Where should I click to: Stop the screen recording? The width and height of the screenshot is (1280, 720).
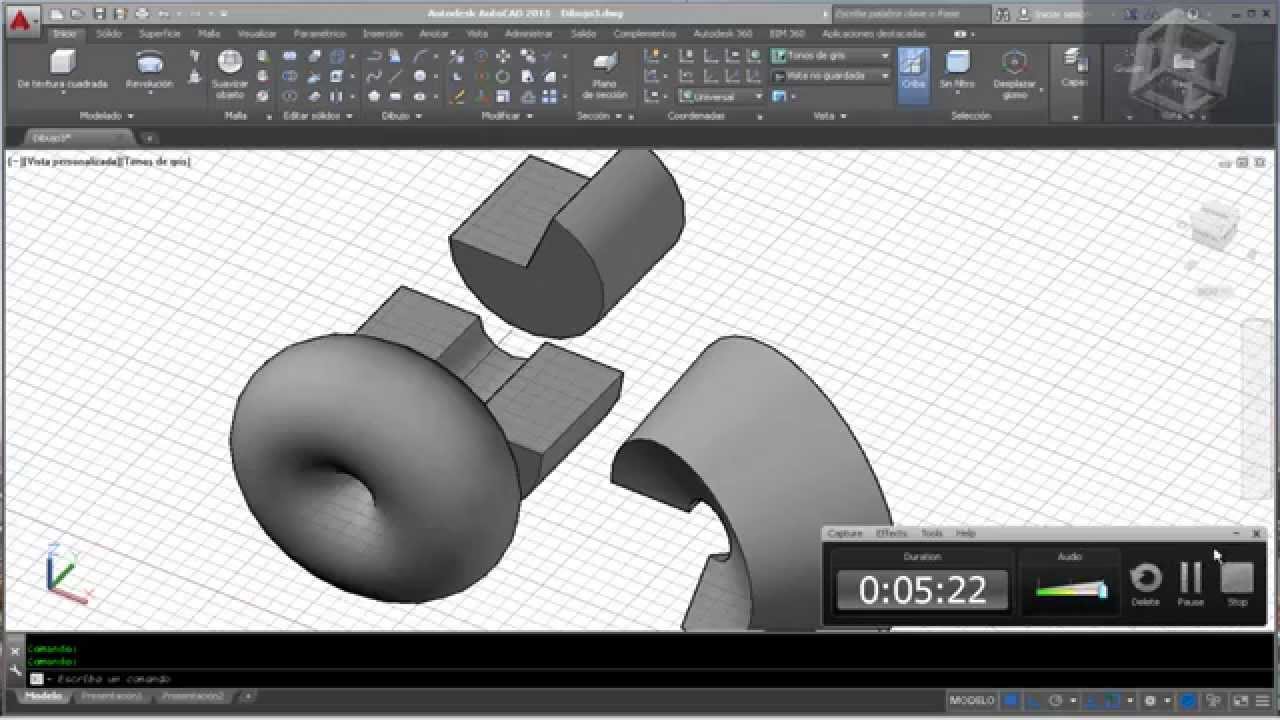click(1237, 584)
